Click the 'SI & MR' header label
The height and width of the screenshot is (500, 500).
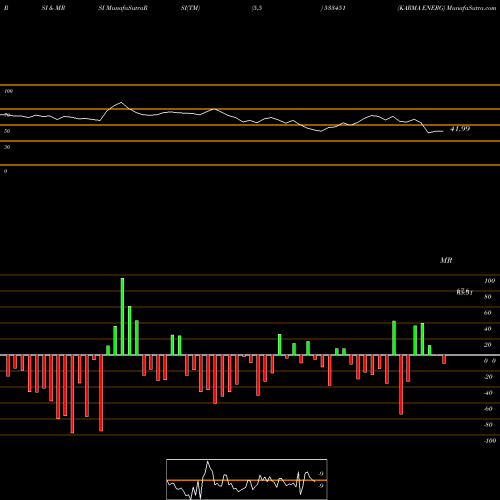[53, 8]
